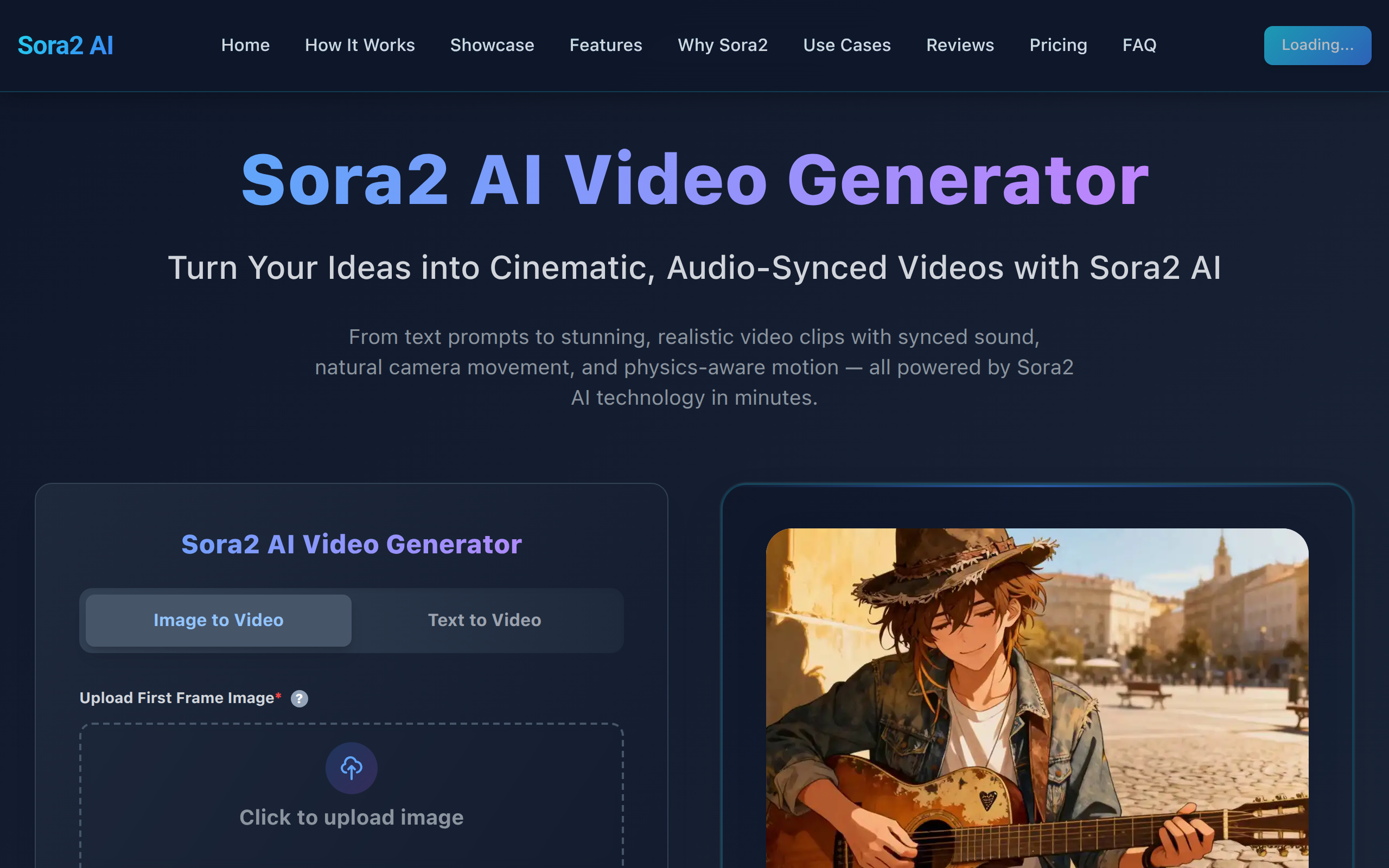Click the Sora2 AI logo
Viewport: 1389px width, 868px height.
65,46
